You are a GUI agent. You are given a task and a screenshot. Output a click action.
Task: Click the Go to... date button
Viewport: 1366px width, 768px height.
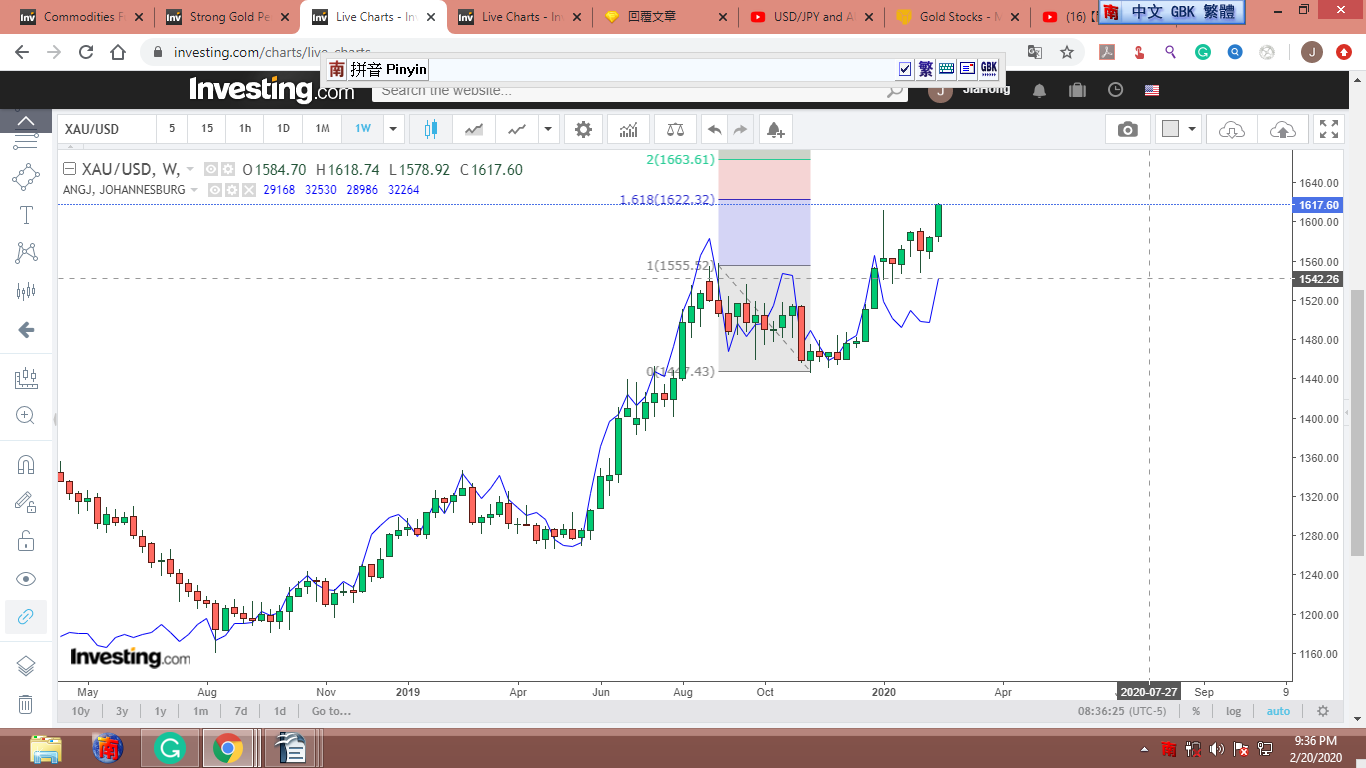pyautogui.click(x=331, y=711)
